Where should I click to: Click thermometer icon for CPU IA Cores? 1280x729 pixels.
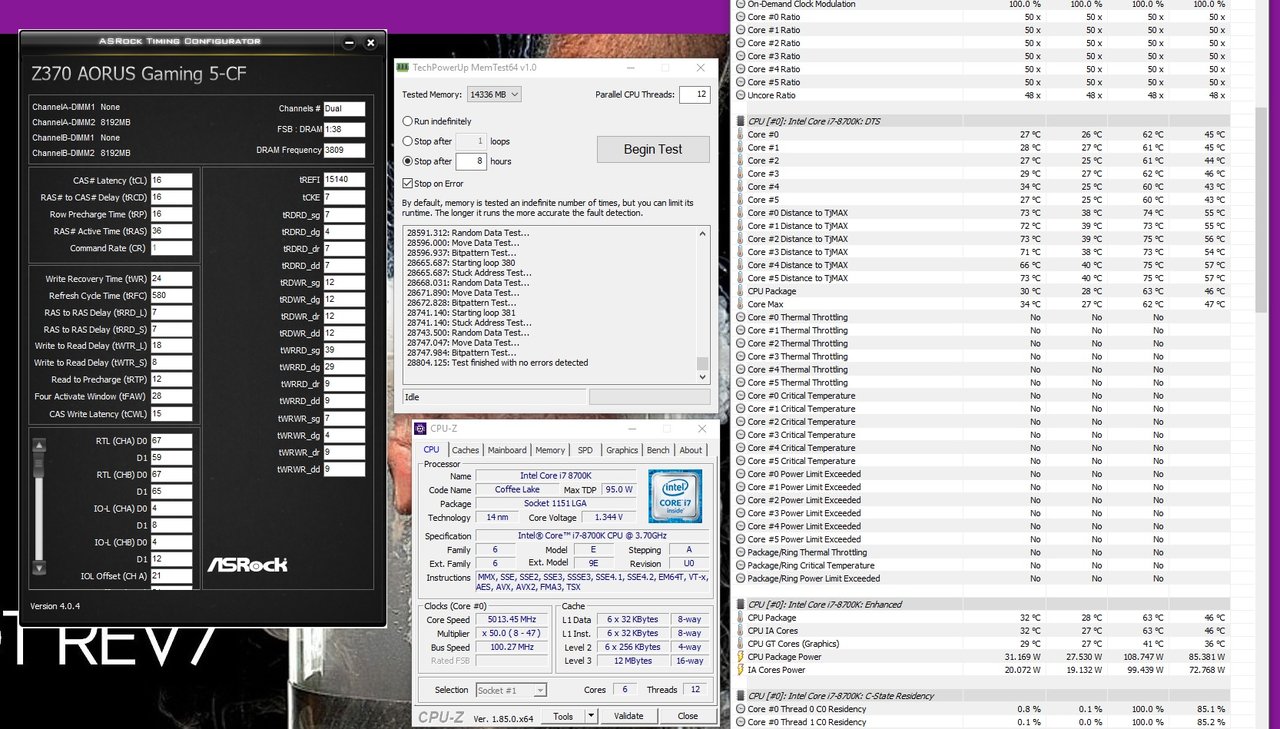tap(740, 631)
